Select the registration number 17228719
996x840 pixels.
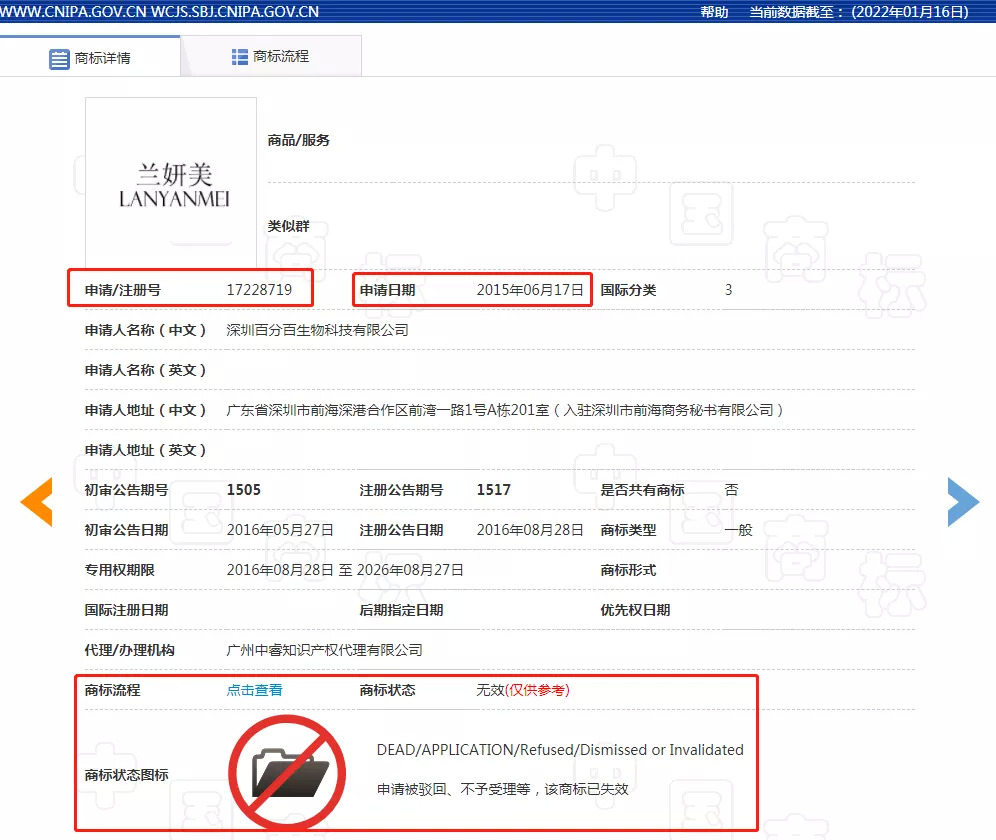259,290
